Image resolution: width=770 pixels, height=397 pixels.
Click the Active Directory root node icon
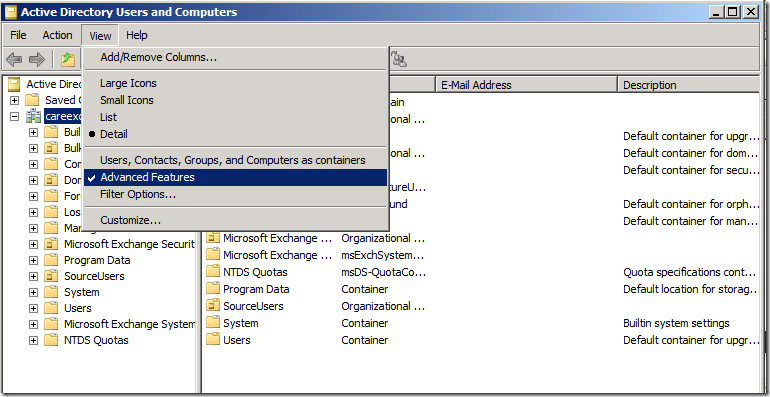coord(15,84)
